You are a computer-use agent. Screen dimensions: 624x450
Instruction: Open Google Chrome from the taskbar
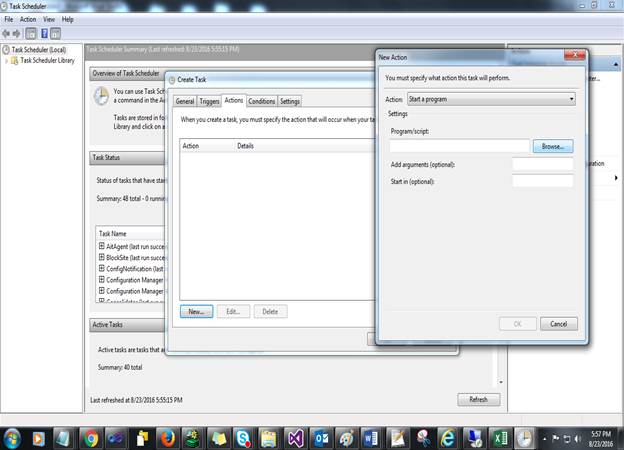pyautogui.click(x=91, y=439)
